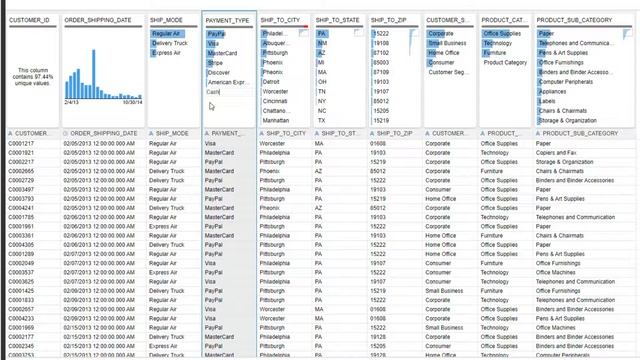
Task: Click the Small Business cell in row C0001969
Action: 444,328
